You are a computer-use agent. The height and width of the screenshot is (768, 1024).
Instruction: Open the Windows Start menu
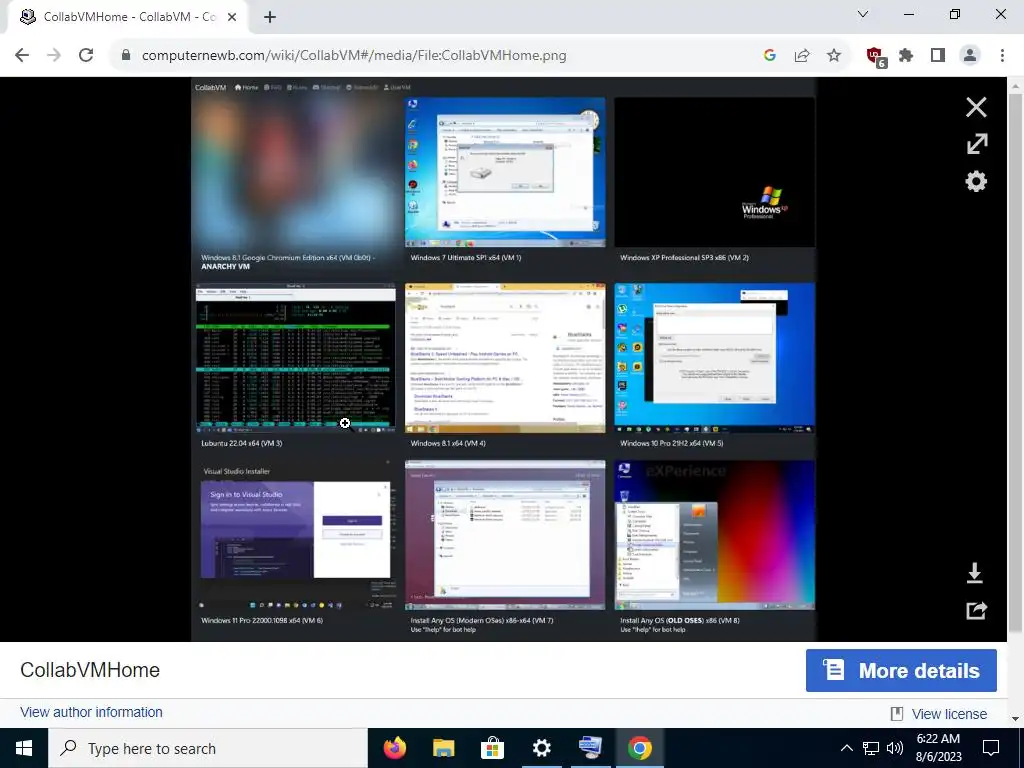click(x=24, y=748)
